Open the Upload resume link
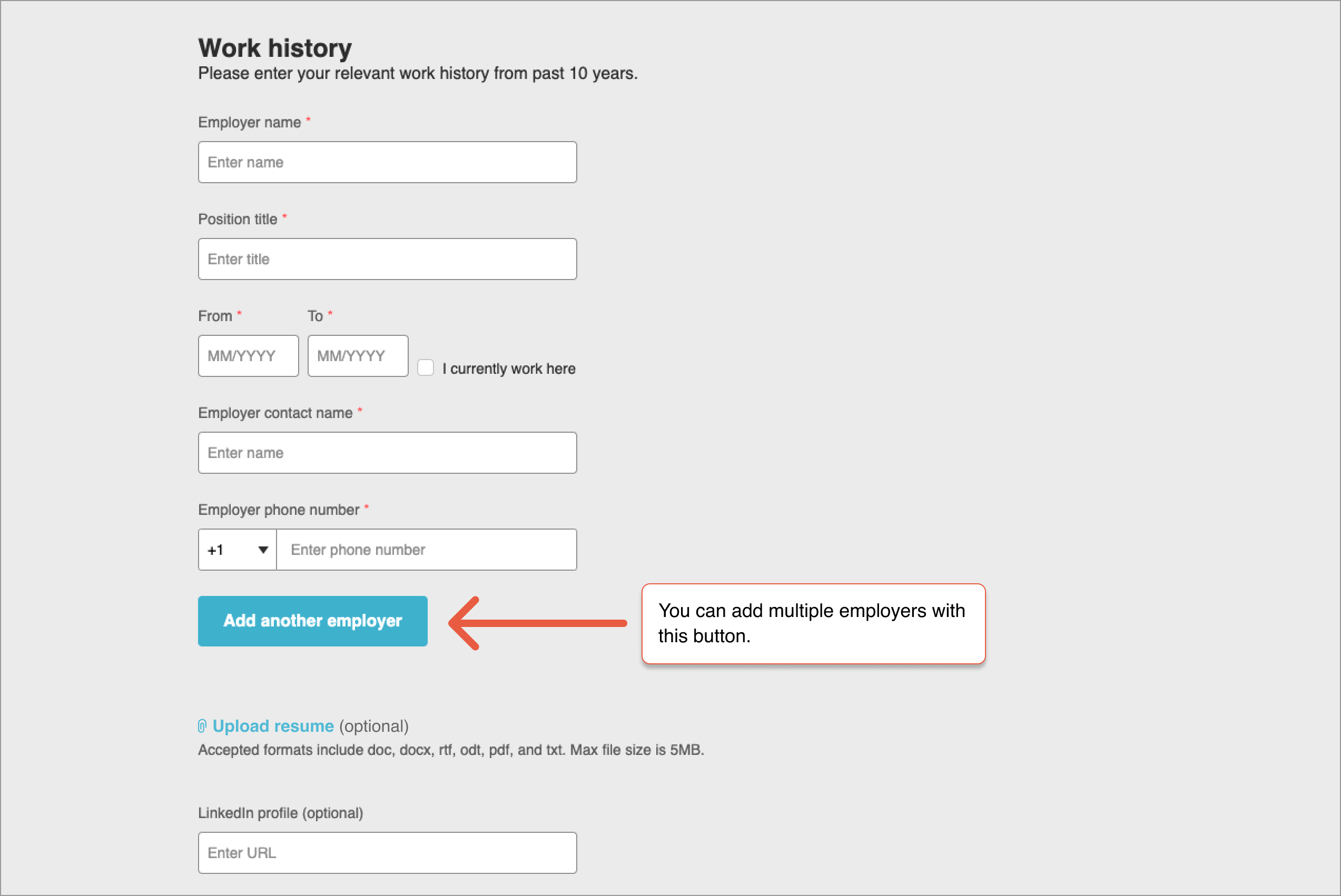The image size is (1341, 896). pyautogui.click(x=273, y=726)
